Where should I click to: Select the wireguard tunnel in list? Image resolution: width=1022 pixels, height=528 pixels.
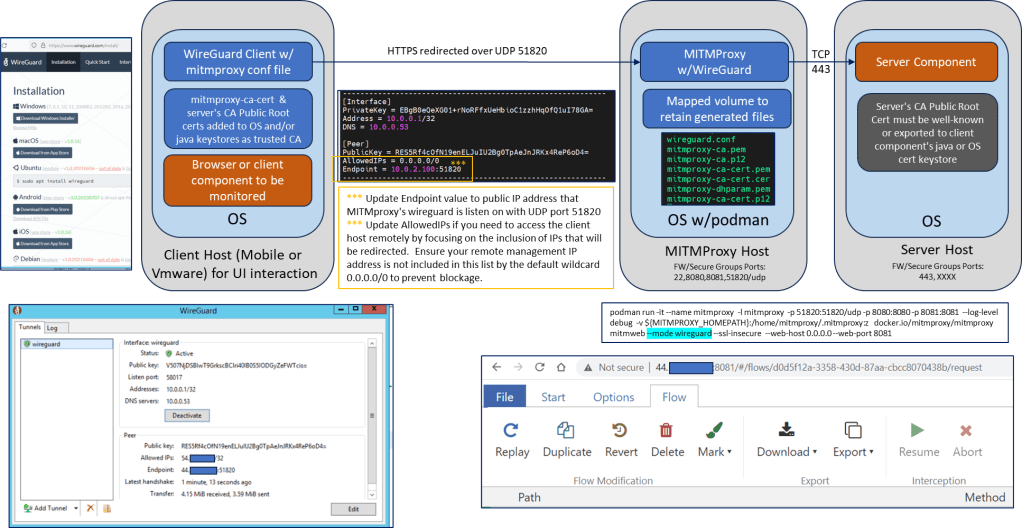point(46,342)
